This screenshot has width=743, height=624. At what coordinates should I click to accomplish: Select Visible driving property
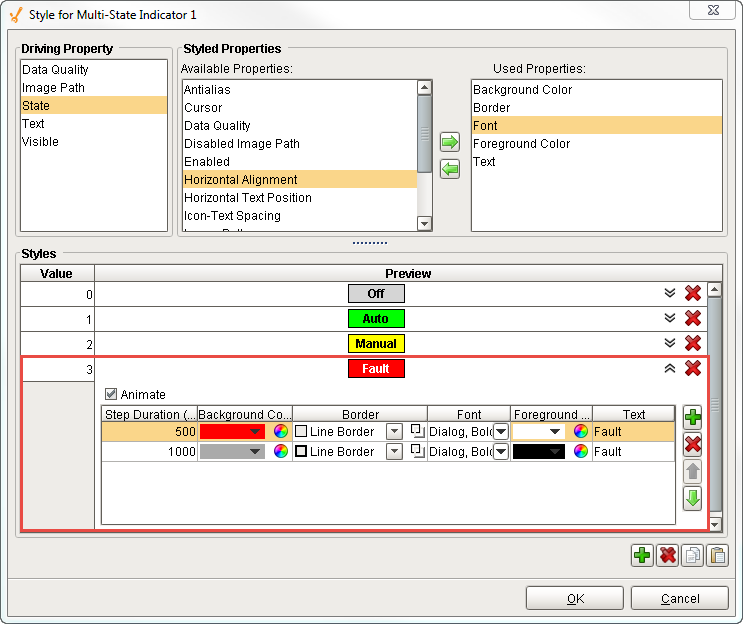click(94, 142)
